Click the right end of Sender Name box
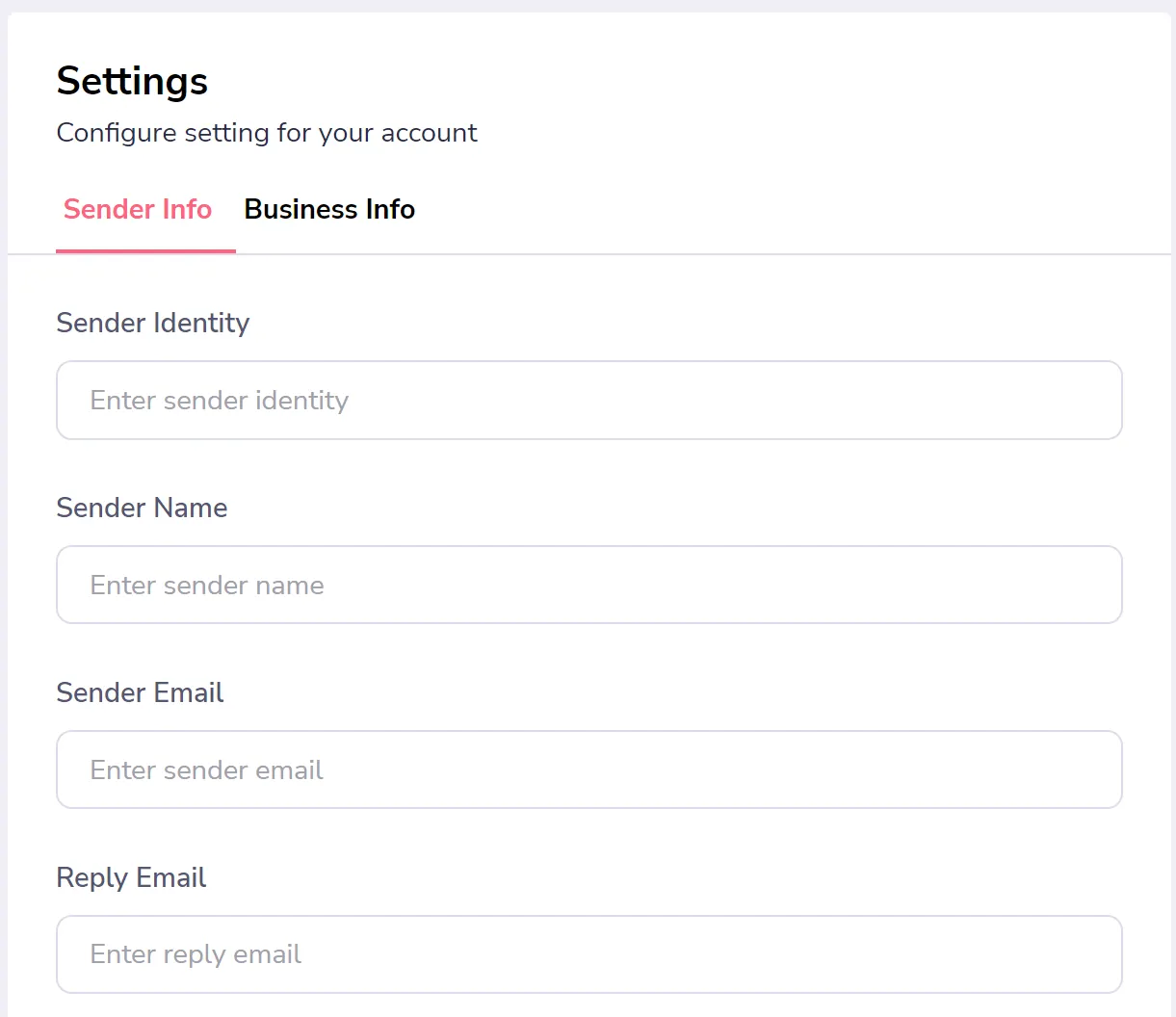This screenshot has height=1017, width=1176. (1098, 585)
